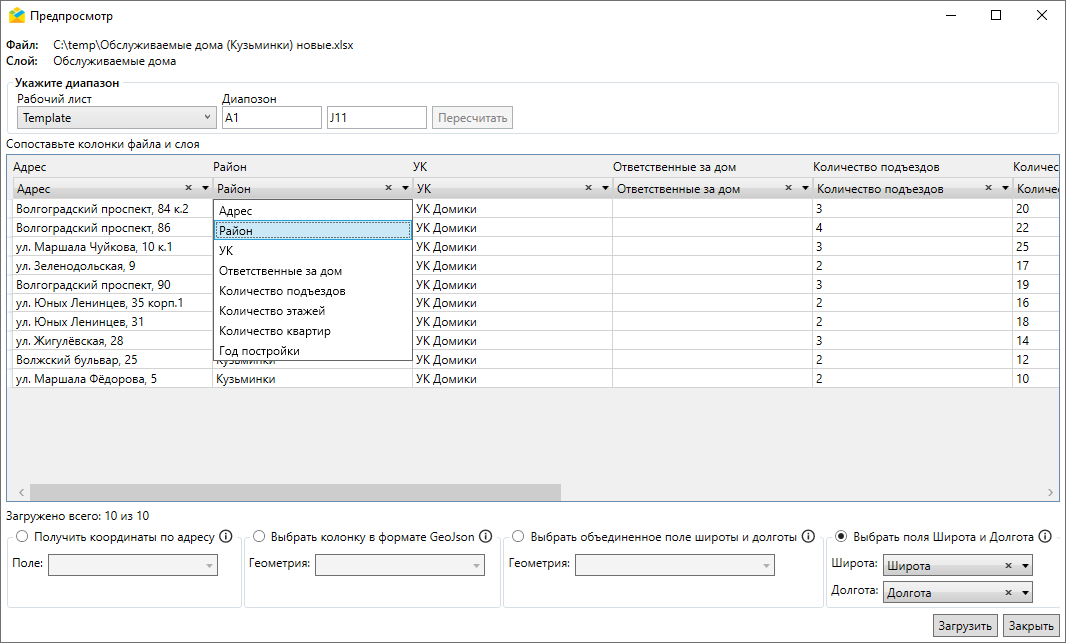
Task: Expand the УК column mapping dropdown arrow
Action: click(604, 188)
